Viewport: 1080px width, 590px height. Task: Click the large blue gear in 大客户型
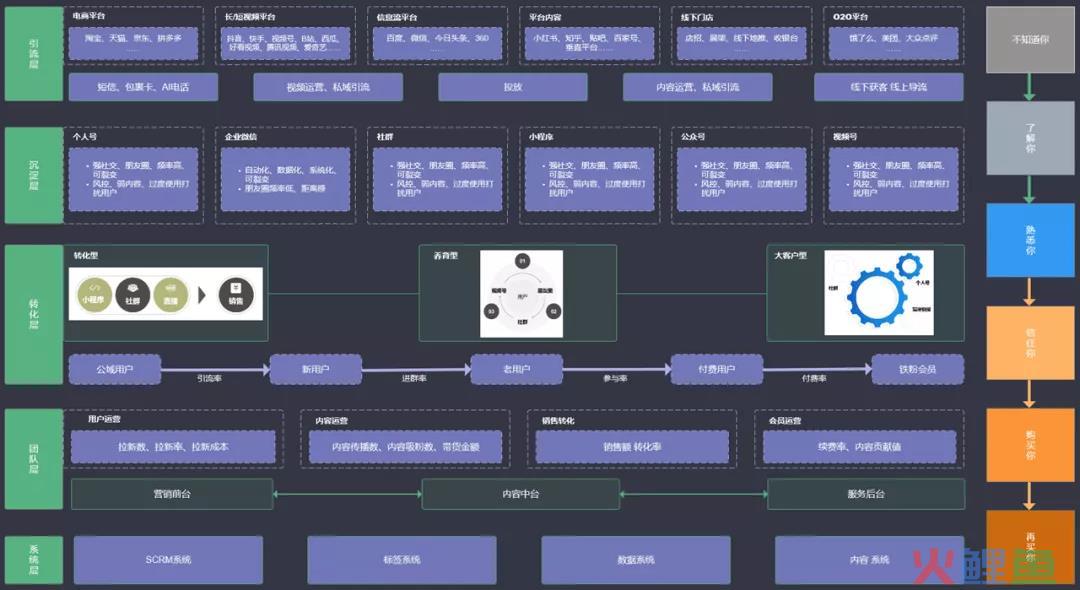877,297
